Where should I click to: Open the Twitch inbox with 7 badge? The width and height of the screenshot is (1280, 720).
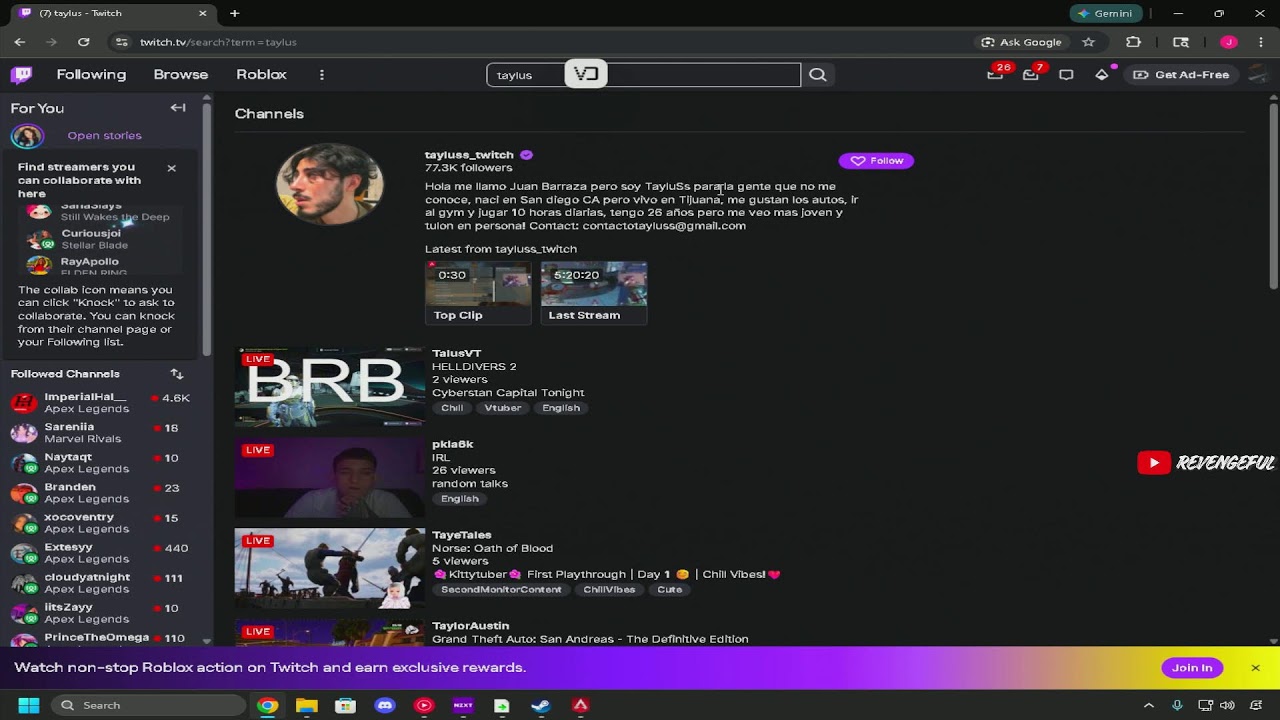(1031, 75)
